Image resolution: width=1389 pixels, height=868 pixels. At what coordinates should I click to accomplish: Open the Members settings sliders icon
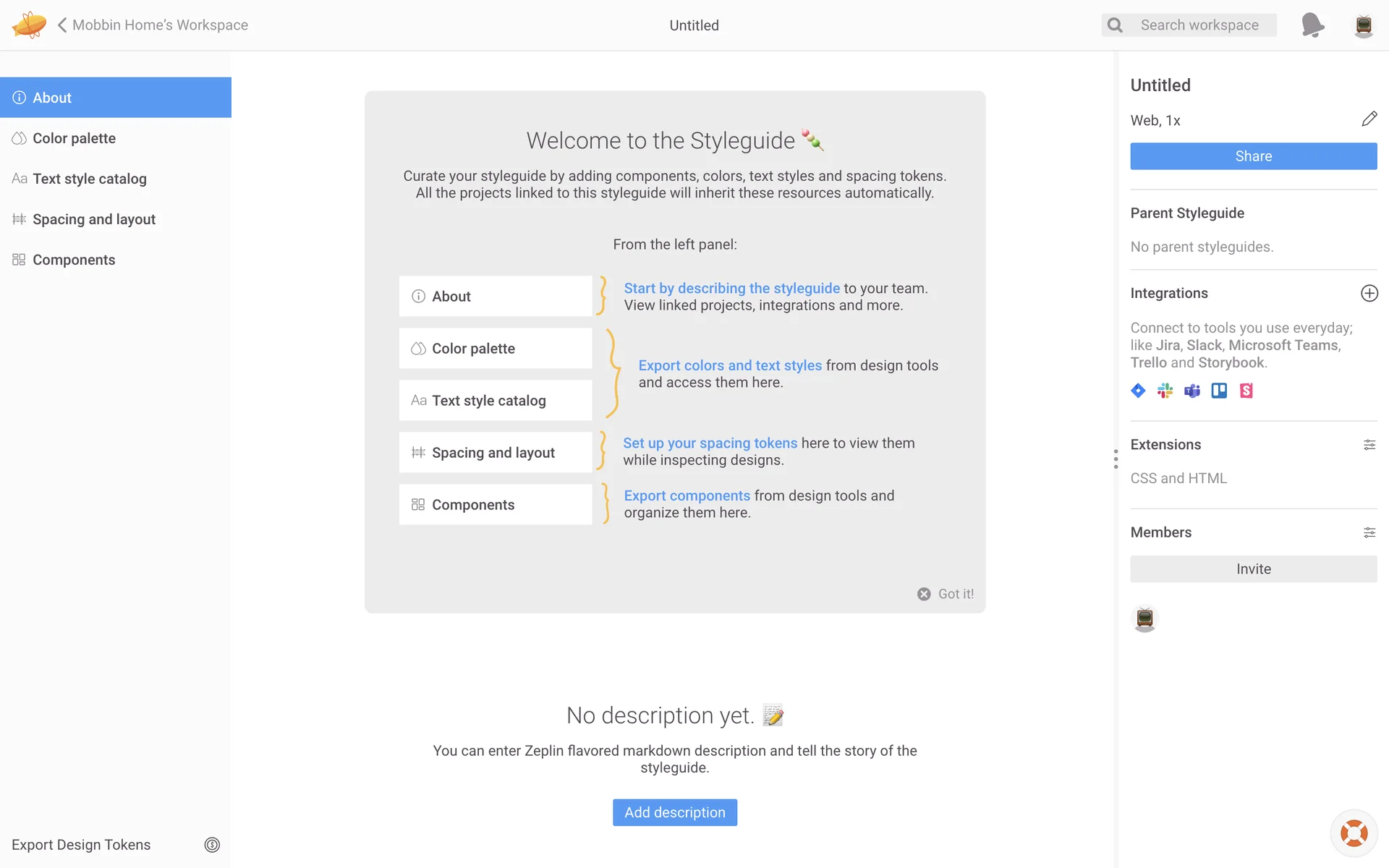coord(1369,532)
